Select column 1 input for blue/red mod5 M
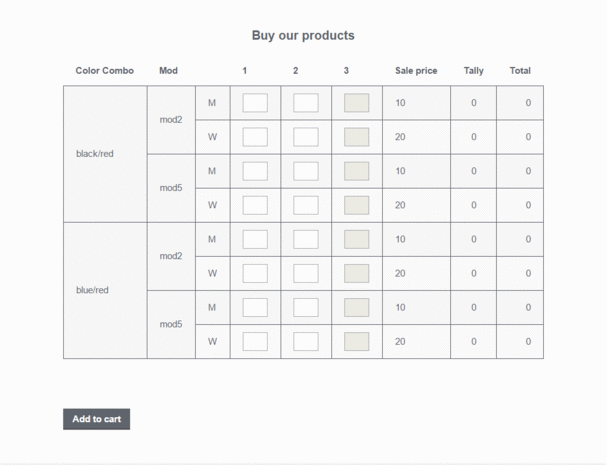607x465 pixels. (255, 307)
